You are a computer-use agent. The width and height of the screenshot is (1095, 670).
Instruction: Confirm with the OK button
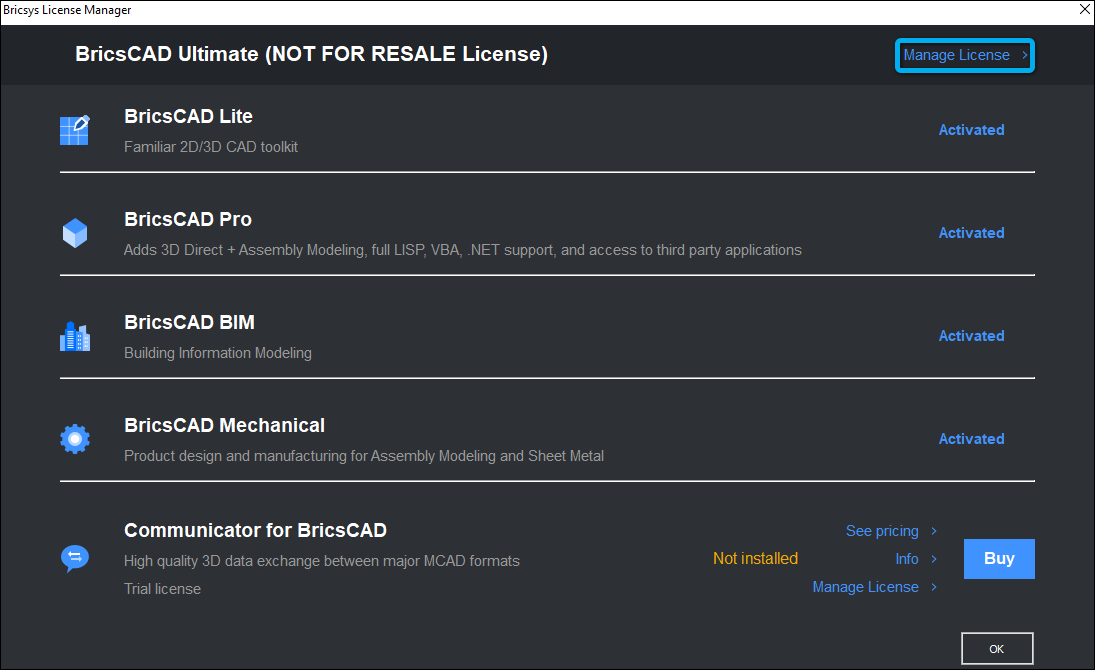click(x=996, y=648)
